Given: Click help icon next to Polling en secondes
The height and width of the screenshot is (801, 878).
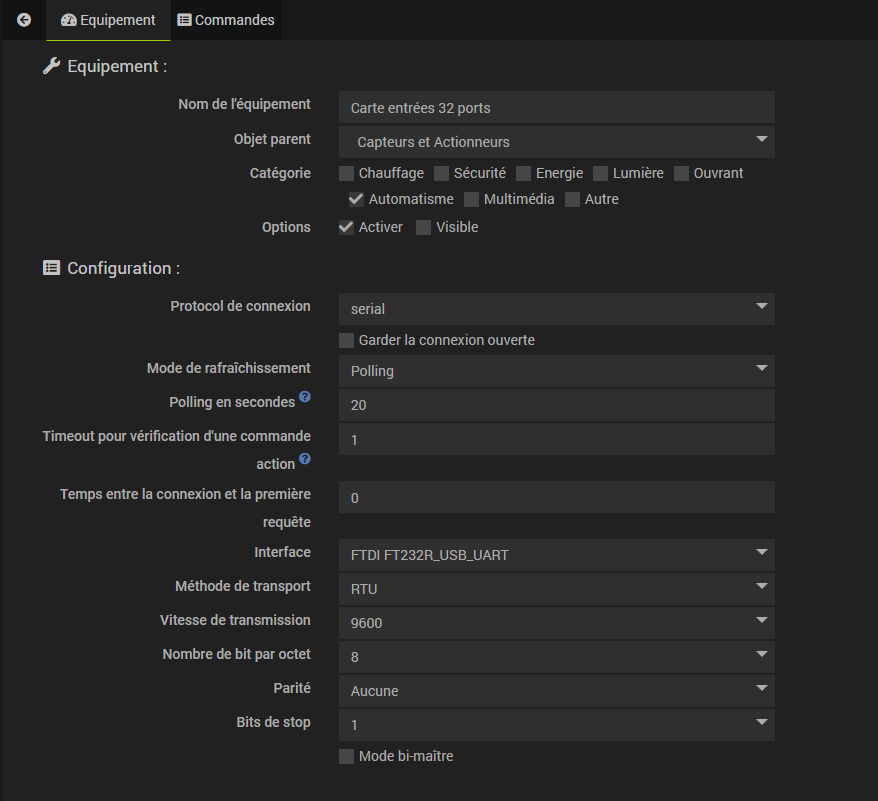Looking at the screenshot, I should pos(305,397).
